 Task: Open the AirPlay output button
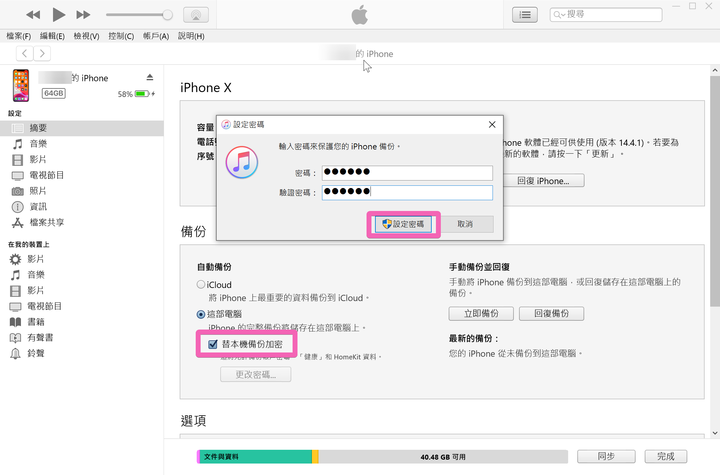[x=196, y=15]
